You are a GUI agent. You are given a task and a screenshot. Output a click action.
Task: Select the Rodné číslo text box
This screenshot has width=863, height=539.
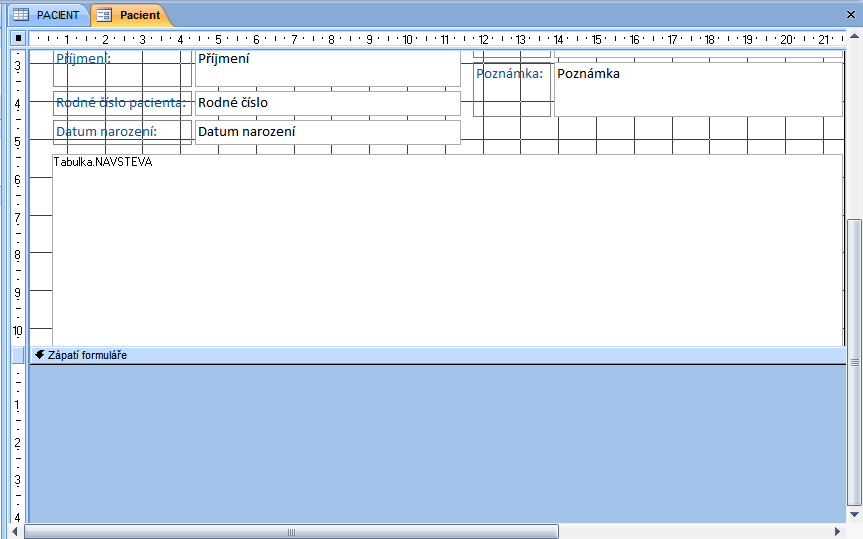[327, 103]
